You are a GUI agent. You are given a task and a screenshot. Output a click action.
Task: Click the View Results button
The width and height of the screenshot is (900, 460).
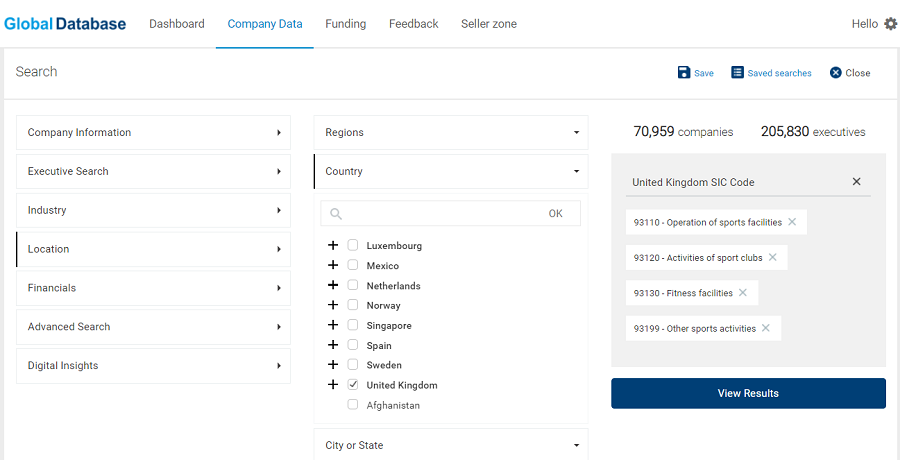tap(748, 393)
